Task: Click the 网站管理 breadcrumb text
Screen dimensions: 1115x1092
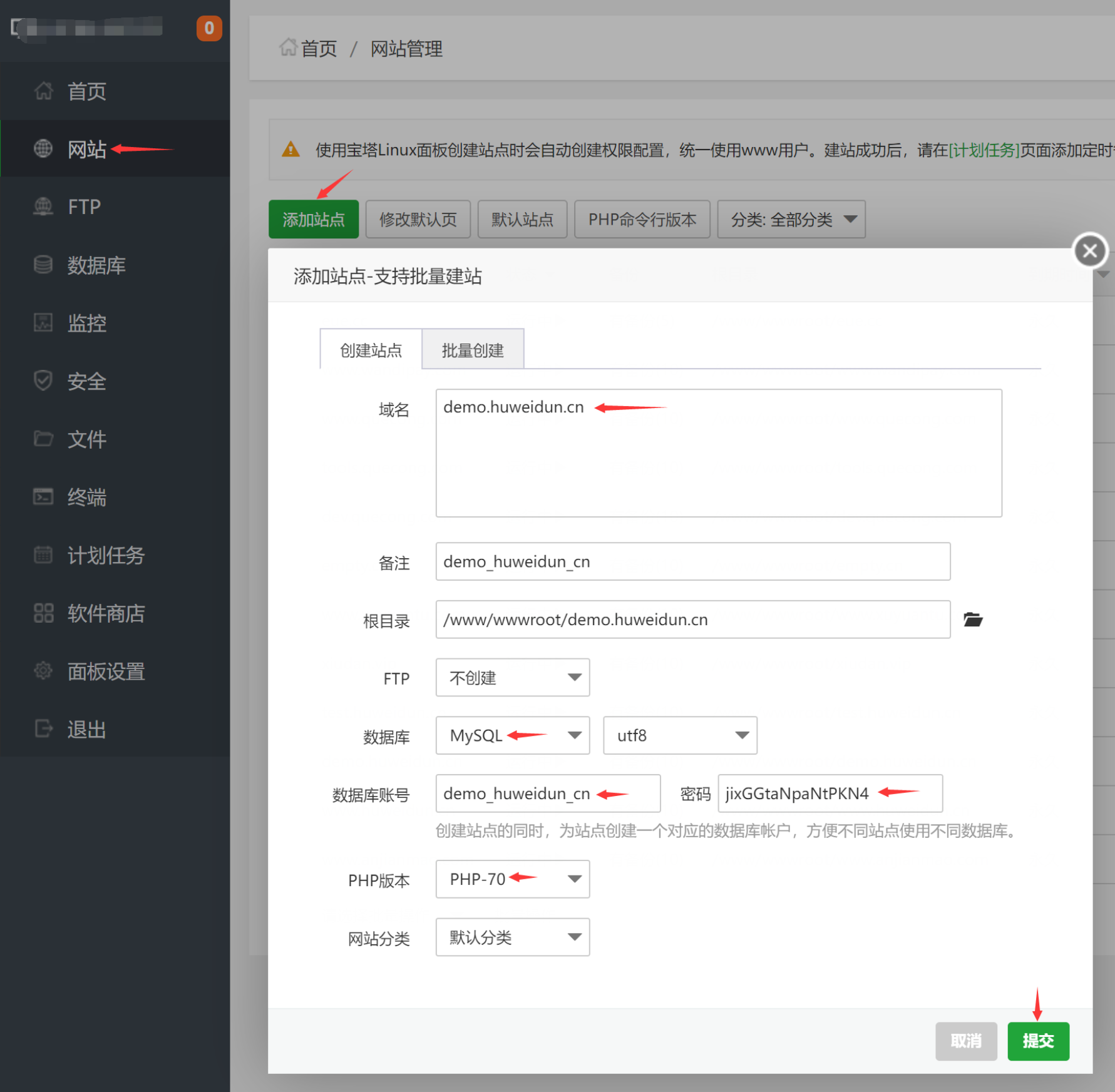Action: pyautogui.click(x=406, y=48)
